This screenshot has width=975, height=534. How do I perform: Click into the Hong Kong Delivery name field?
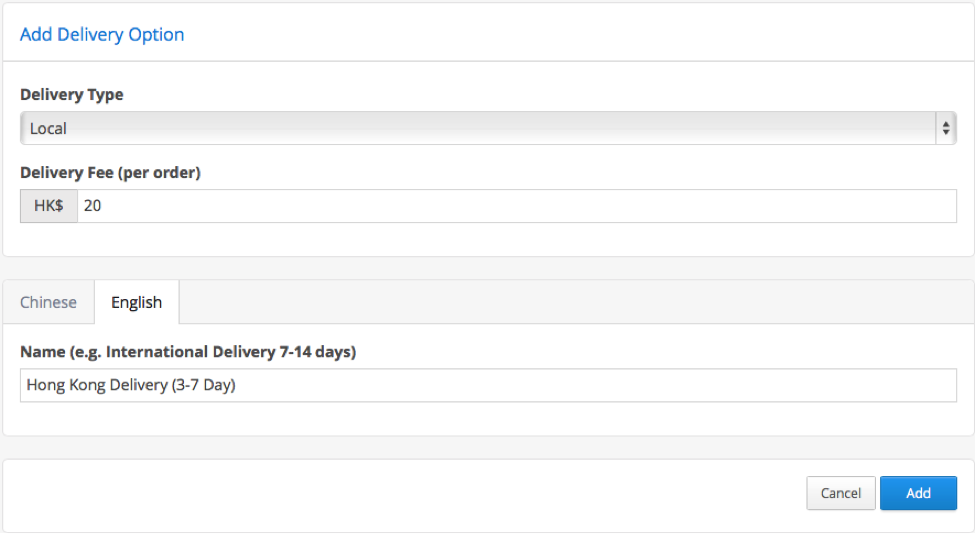(x=488, y=385)
